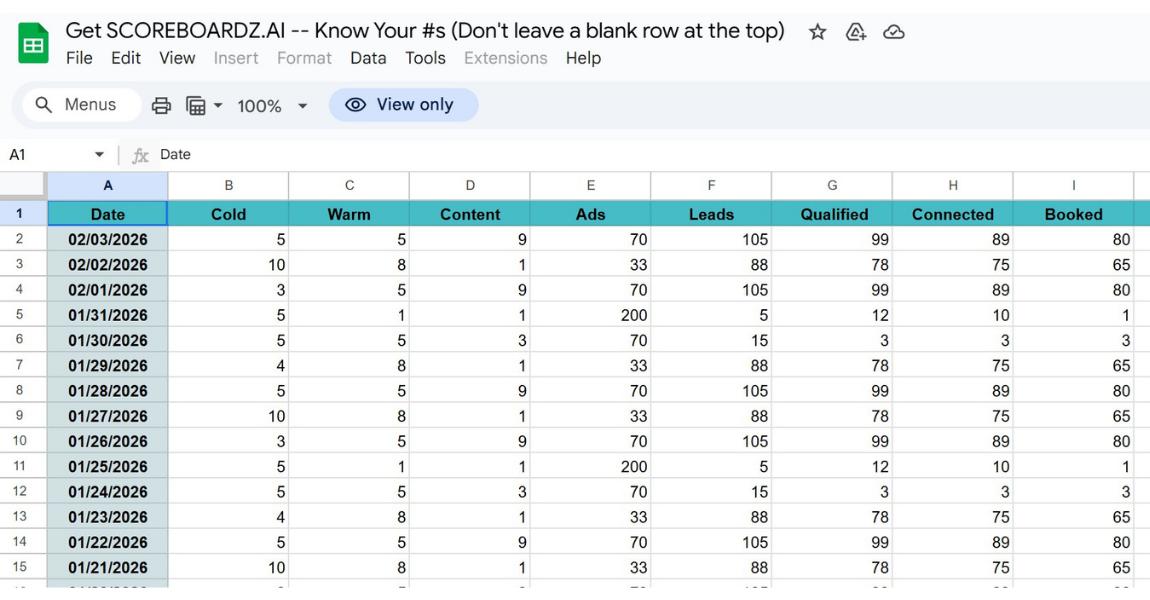Click the Menus search field
The height and width of the screenshot is (600, 1150).
(x=81, y=105)
